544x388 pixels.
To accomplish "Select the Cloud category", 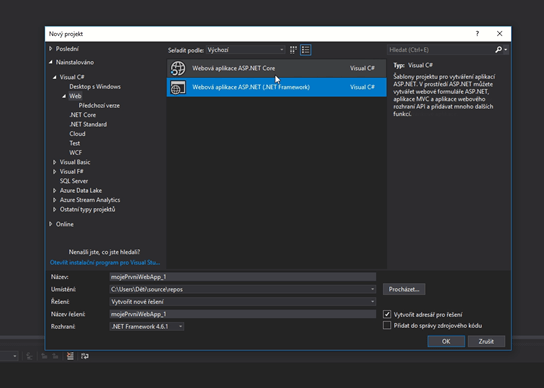I will click(77, 134).
